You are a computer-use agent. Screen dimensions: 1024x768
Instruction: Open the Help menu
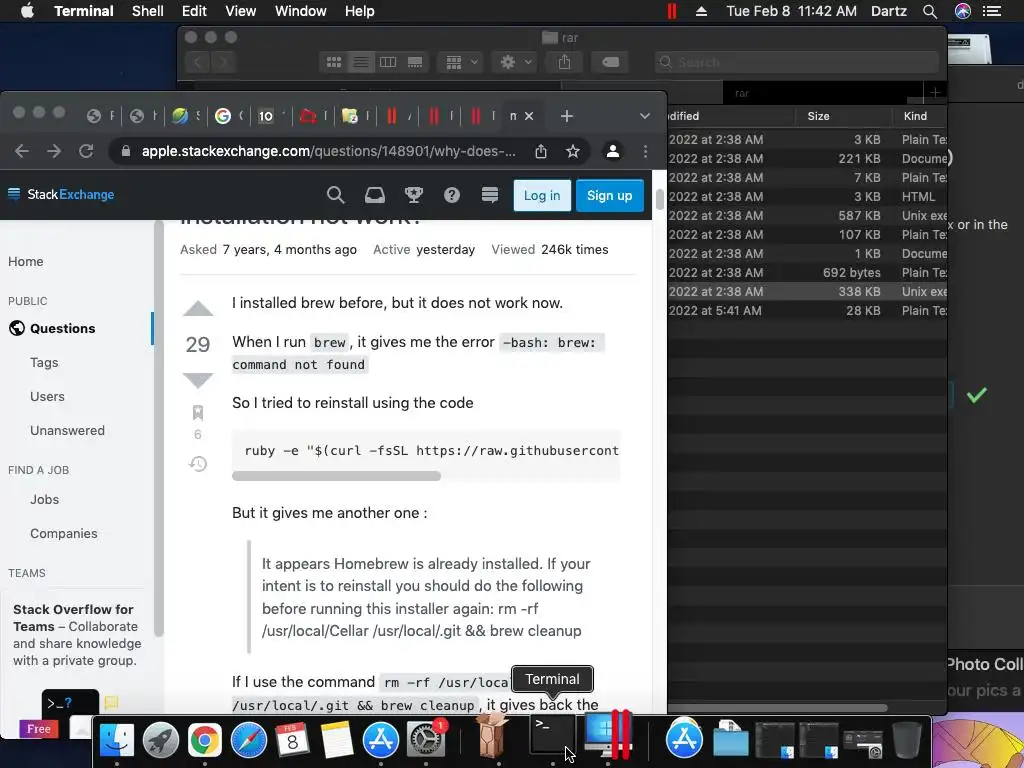[360, 11]
